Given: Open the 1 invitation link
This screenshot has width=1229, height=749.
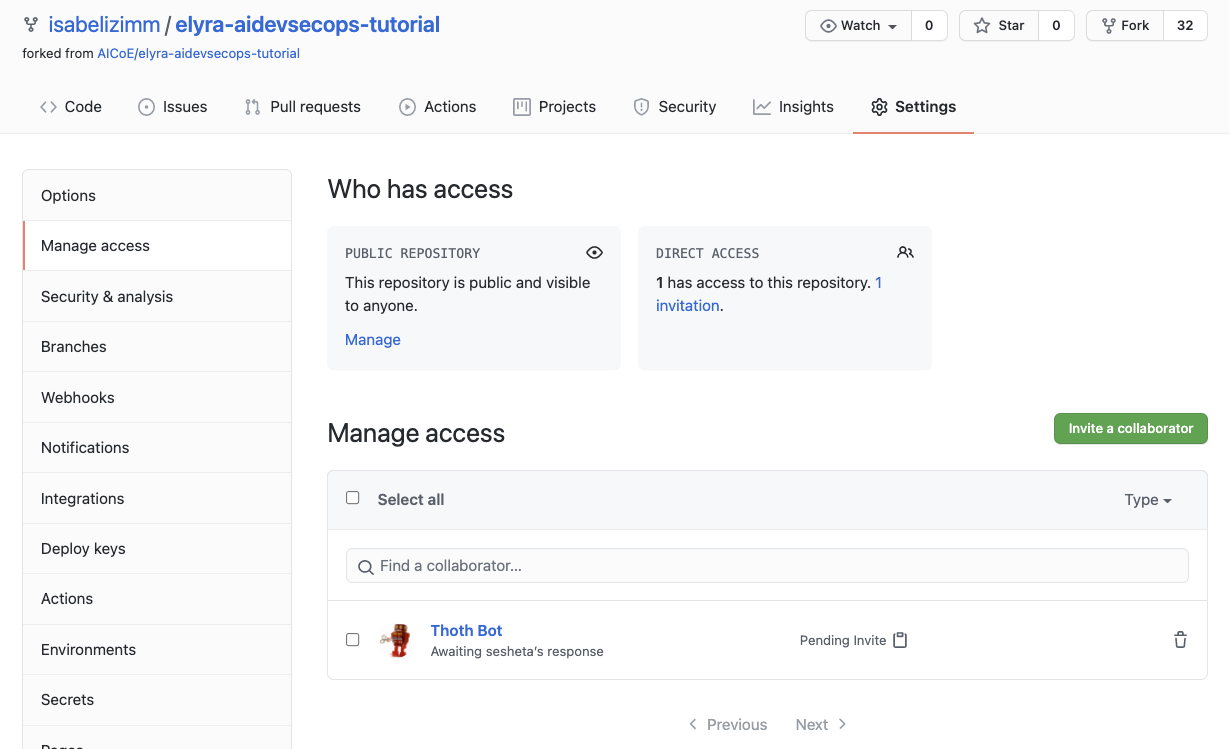Looking at the screenshot, I should coord(688,306).
